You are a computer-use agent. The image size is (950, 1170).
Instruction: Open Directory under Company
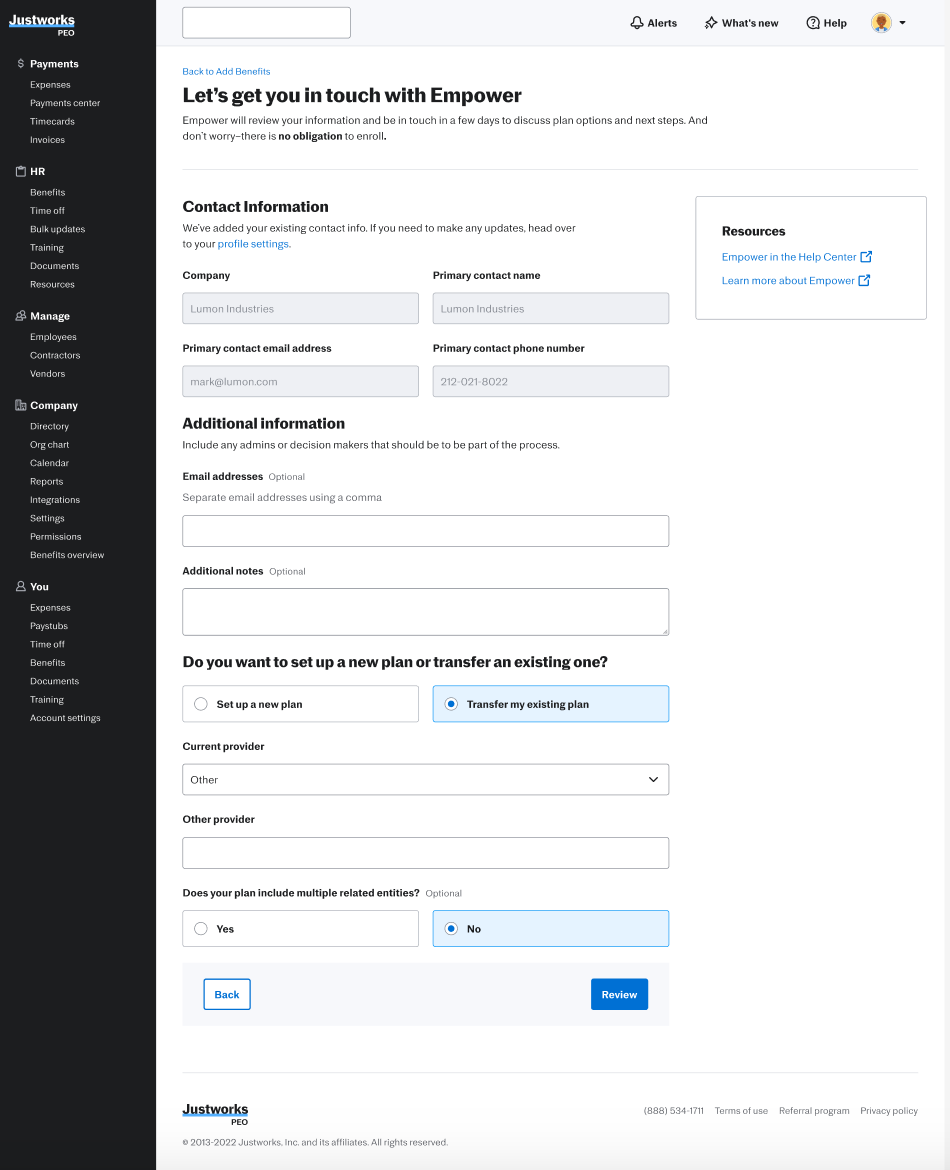click(x=49, y=426)
